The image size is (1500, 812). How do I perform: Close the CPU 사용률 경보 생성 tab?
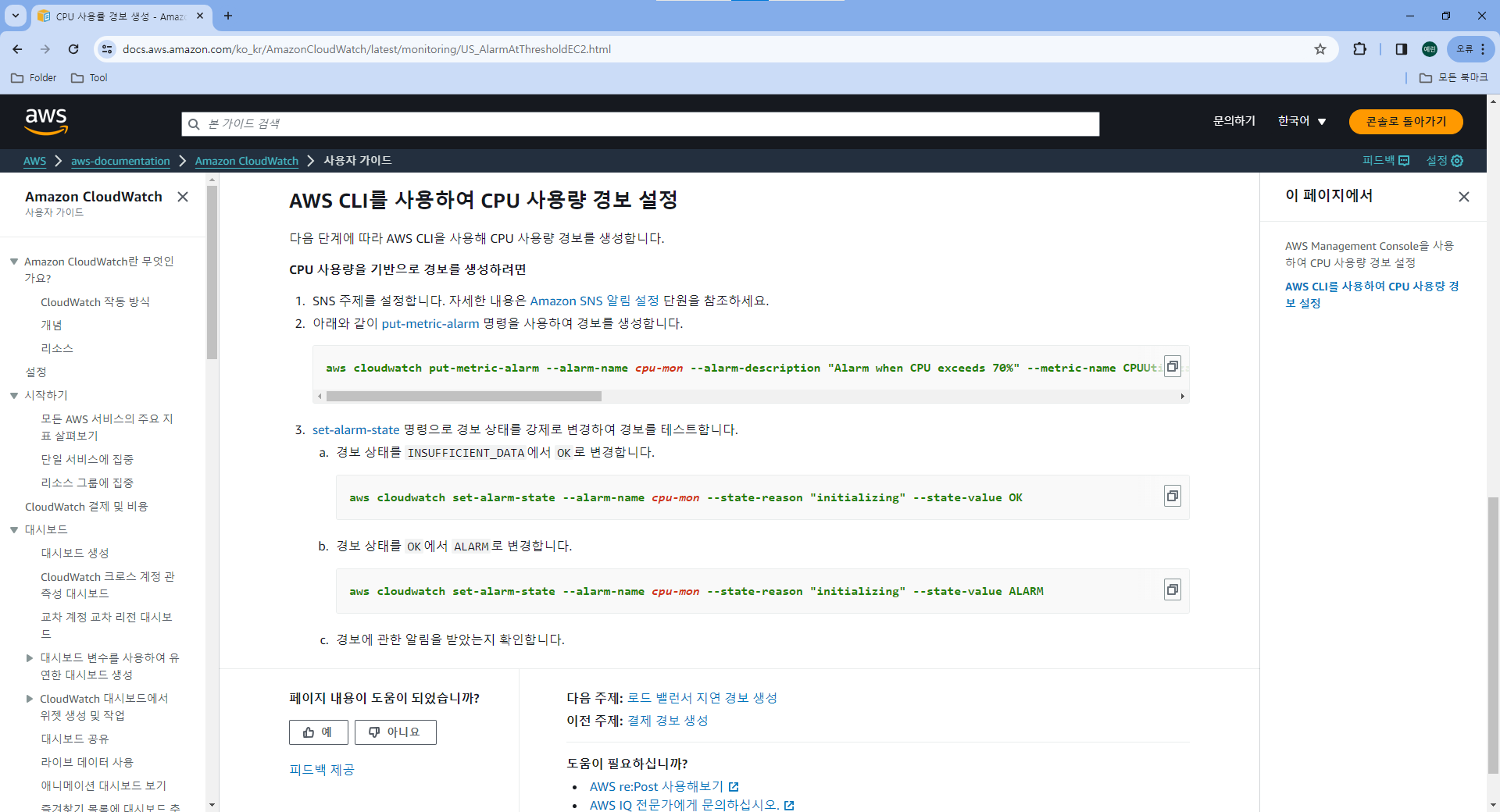tap(200, 16)
